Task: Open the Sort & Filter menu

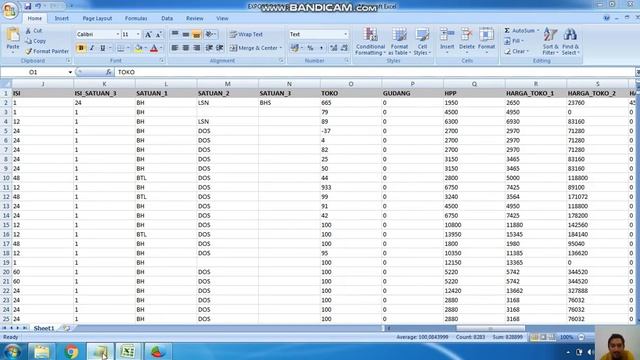Action: (550, 41)
